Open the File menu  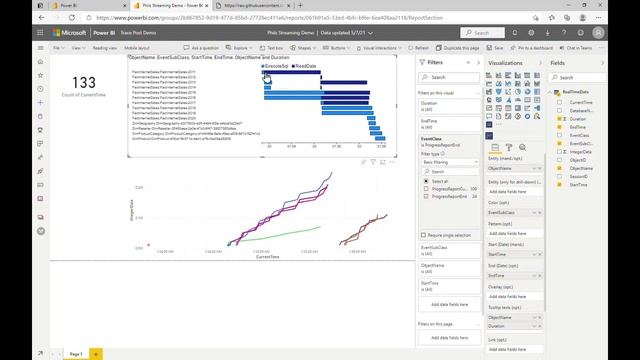[x=58, y=48]
